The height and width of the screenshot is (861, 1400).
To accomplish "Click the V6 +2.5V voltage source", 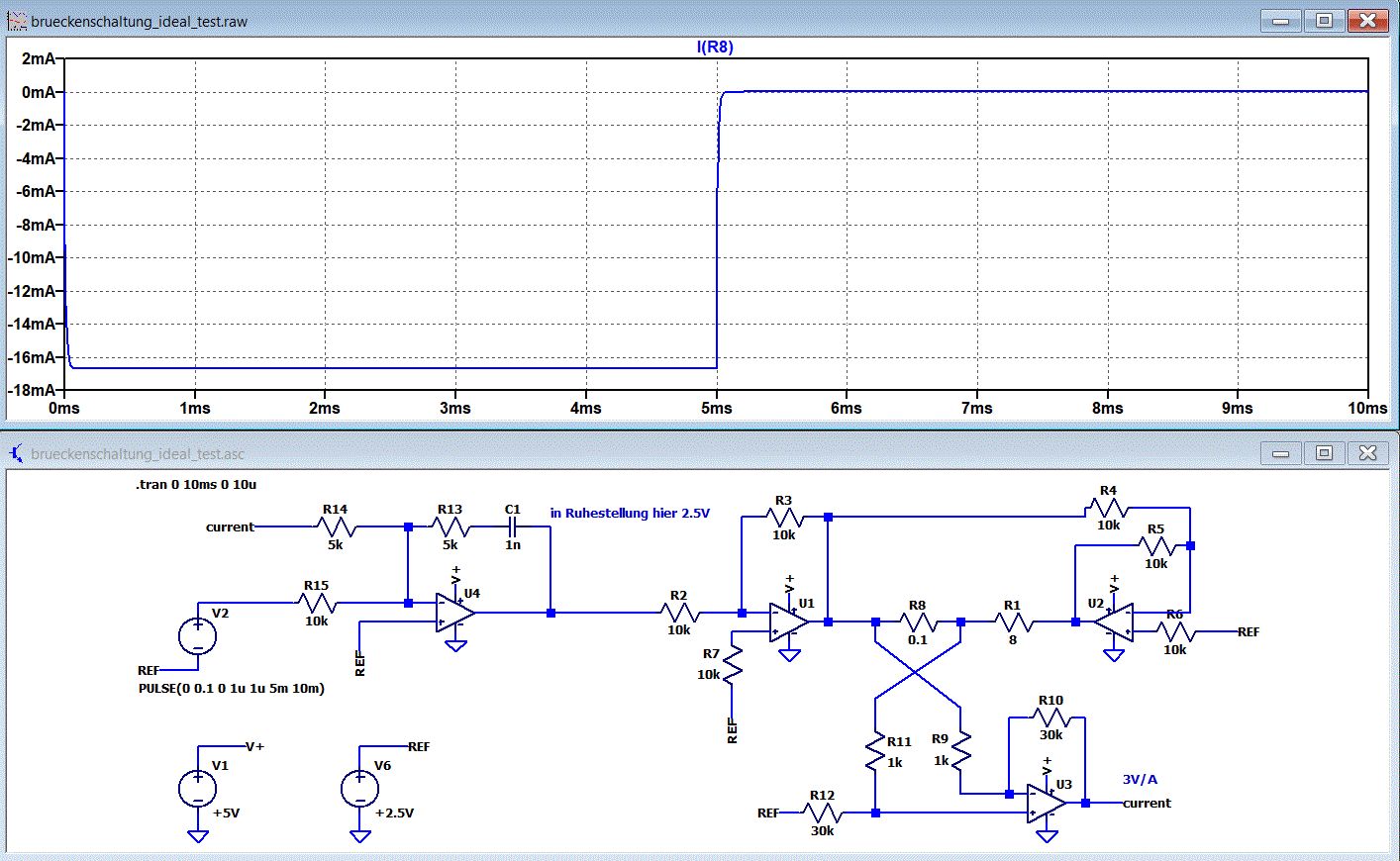I will point(359,789).
